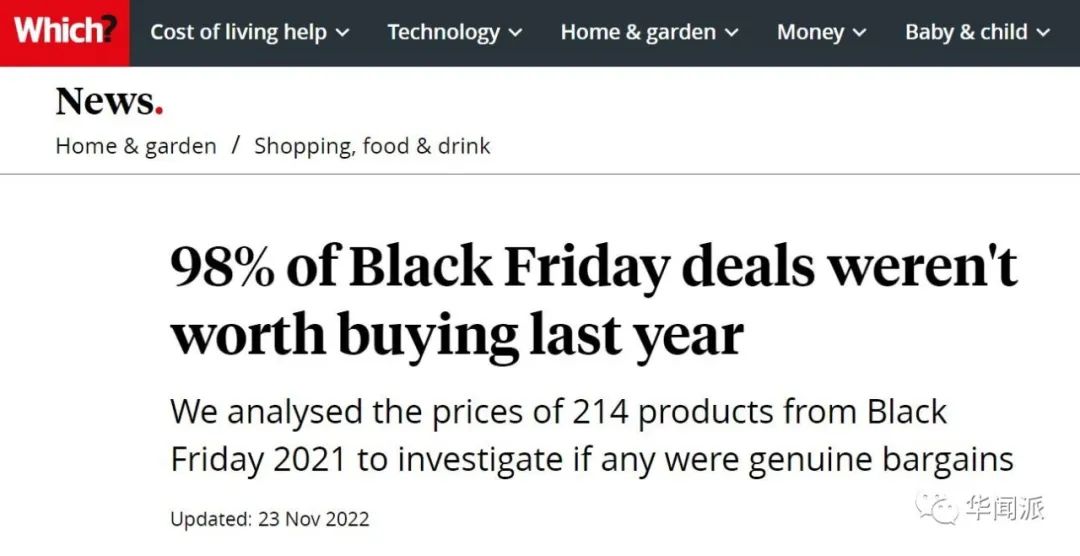
Task: Click the 98% of Black Friday deals headline
Action: coord(593,301)
